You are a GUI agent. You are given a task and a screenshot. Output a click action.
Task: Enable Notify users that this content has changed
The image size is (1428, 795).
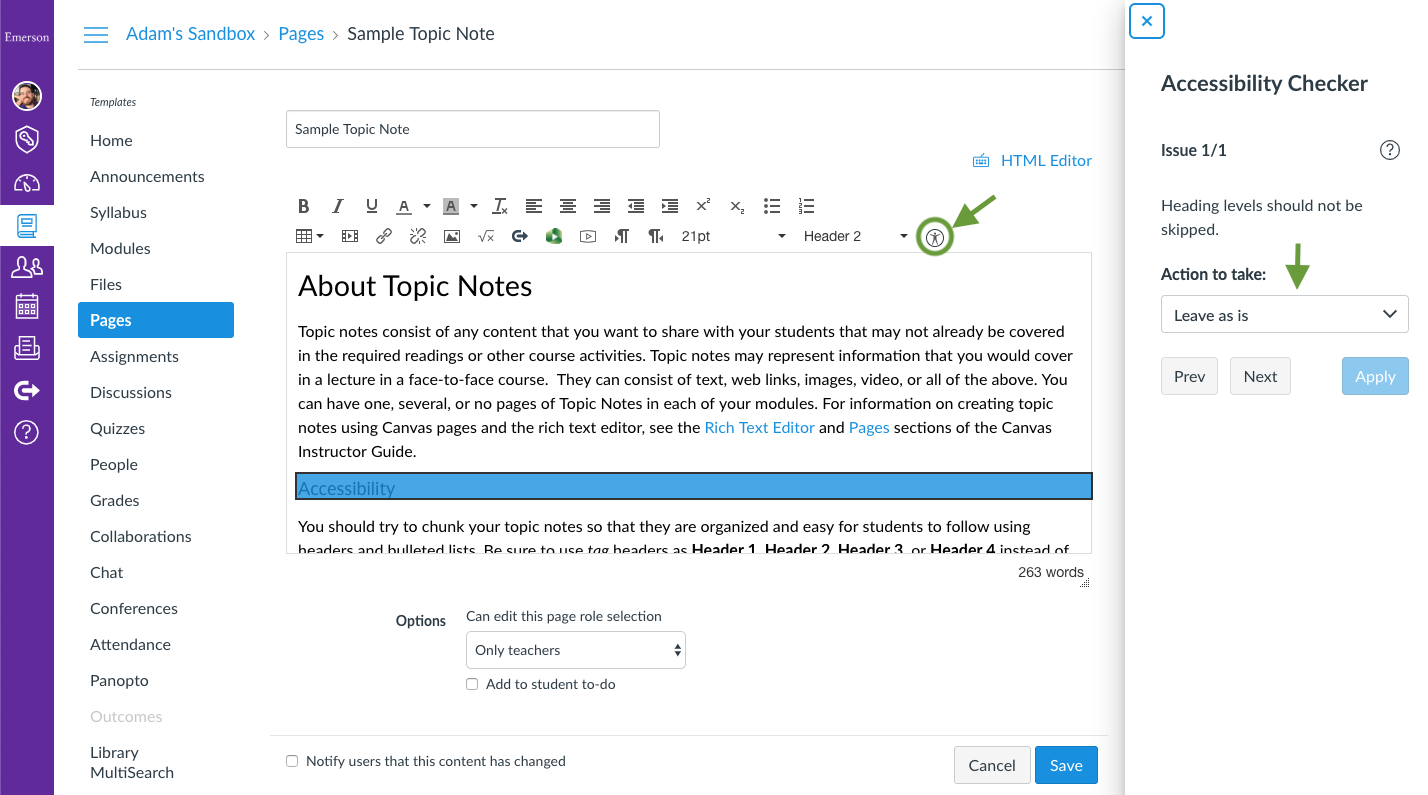292,761
